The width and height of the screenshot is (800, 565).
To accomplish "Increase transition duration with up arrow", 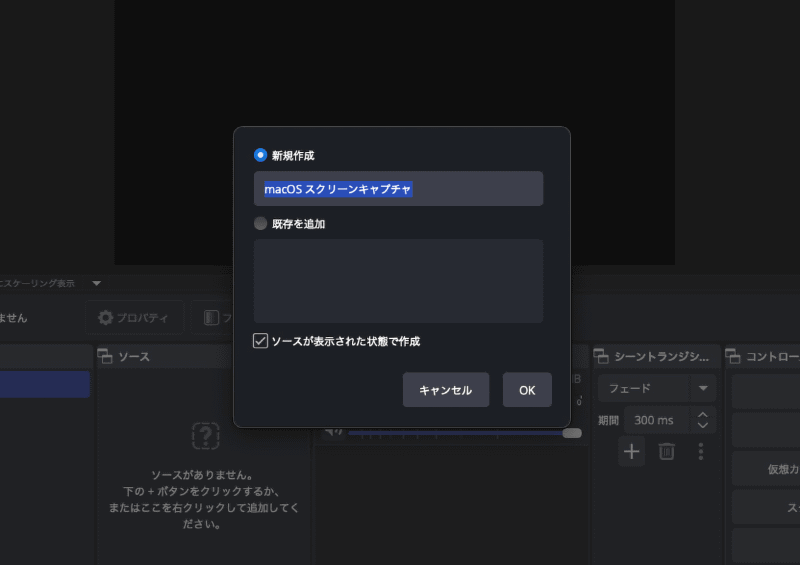I will tap(703, 415).
